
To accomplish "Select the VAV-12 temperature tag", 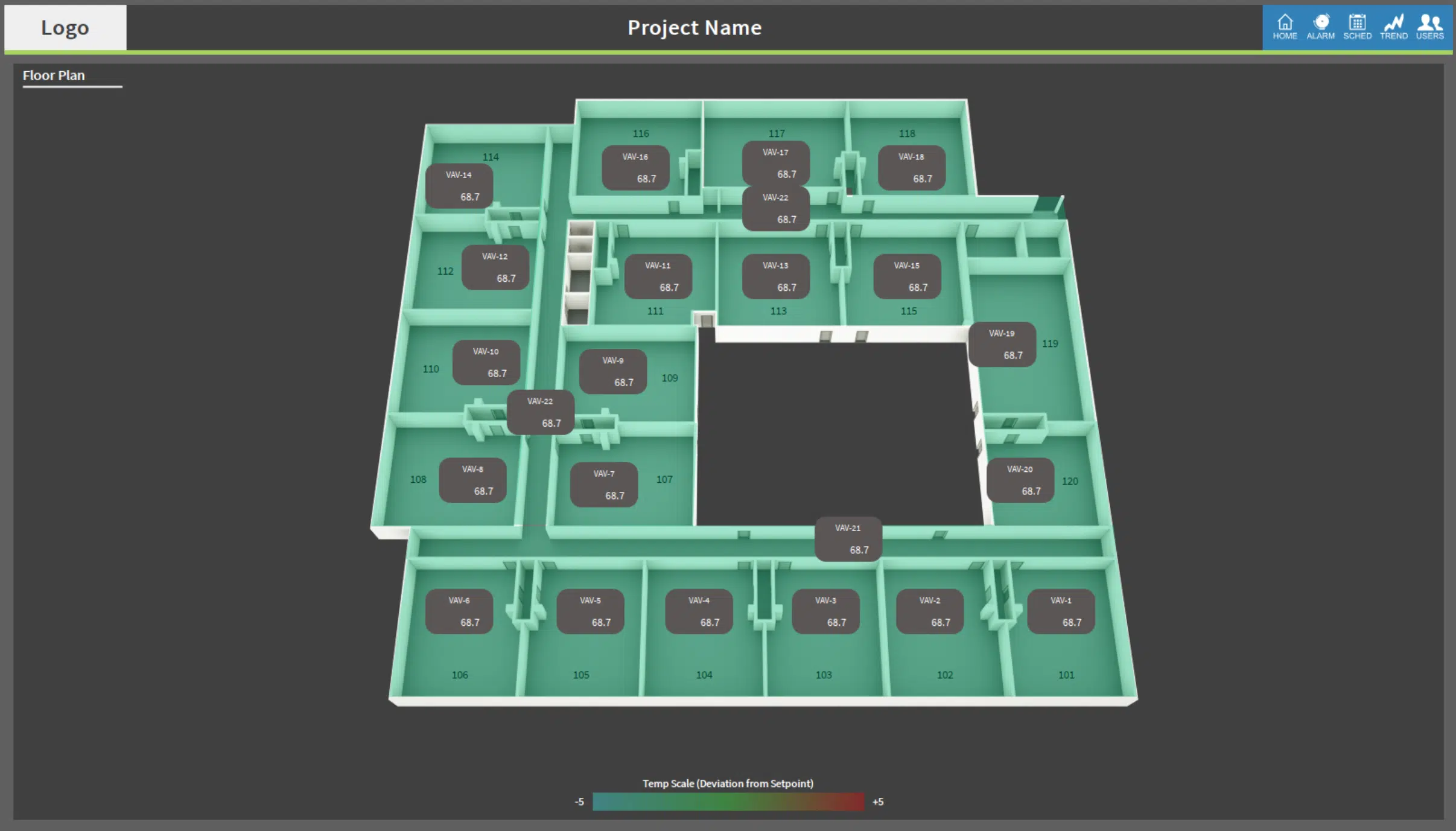I will tap(495, 267).
